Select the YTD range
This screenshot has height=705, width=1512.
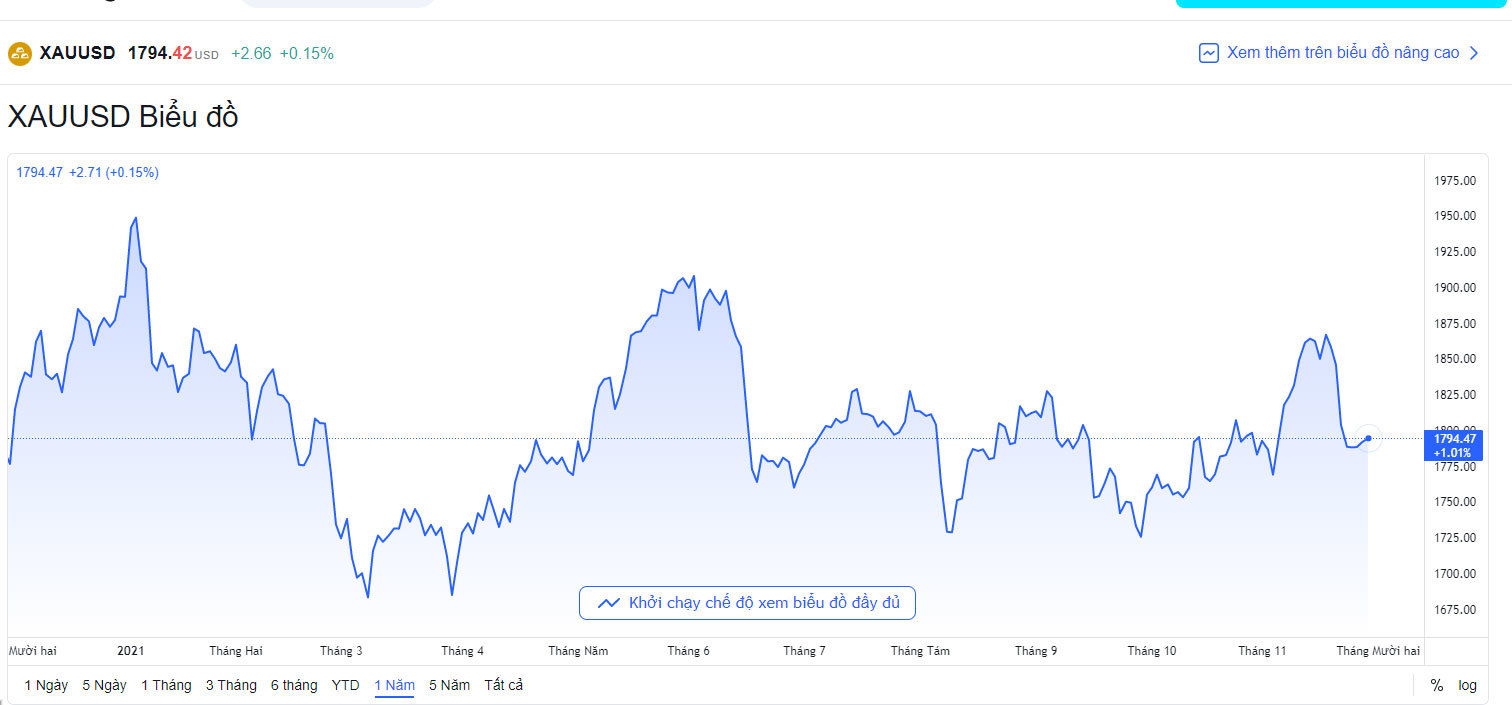(x=345, y=685)
